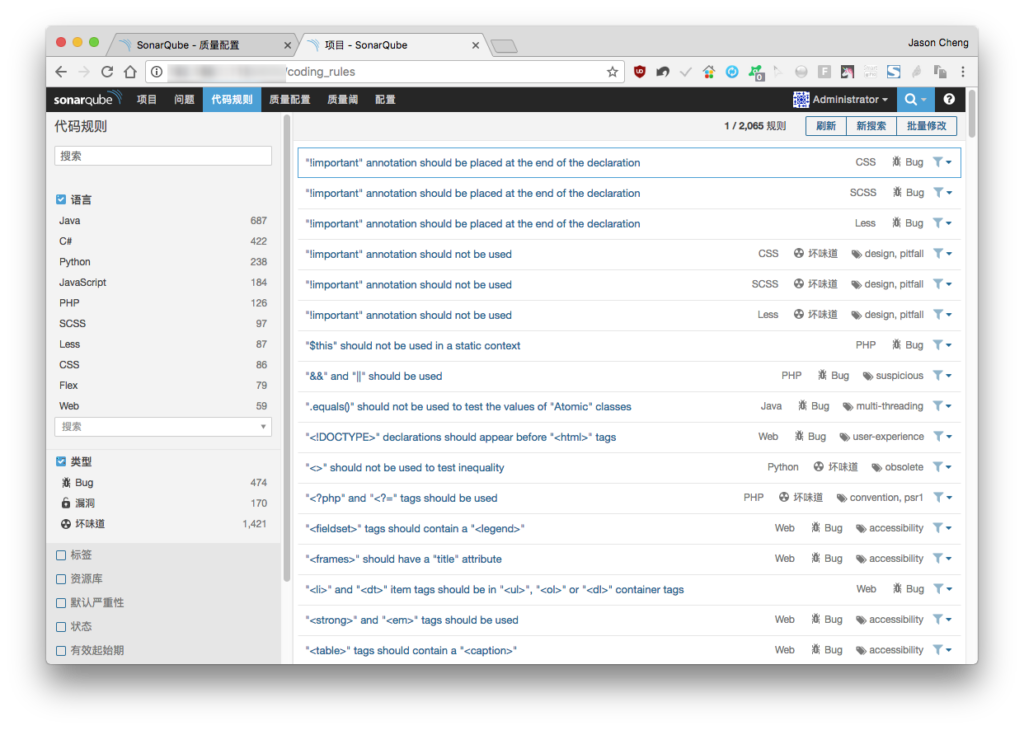Uncheck the 语言 facet checkbox
The width and height of the screenshot is (1024, 730).
point(61,199)
